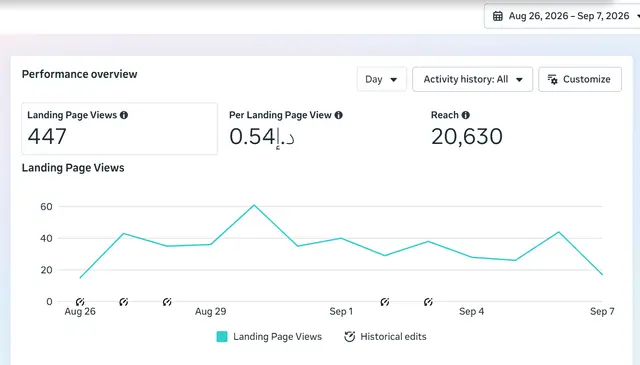Click the Sep 1 axis label

[x=341, y=312]
